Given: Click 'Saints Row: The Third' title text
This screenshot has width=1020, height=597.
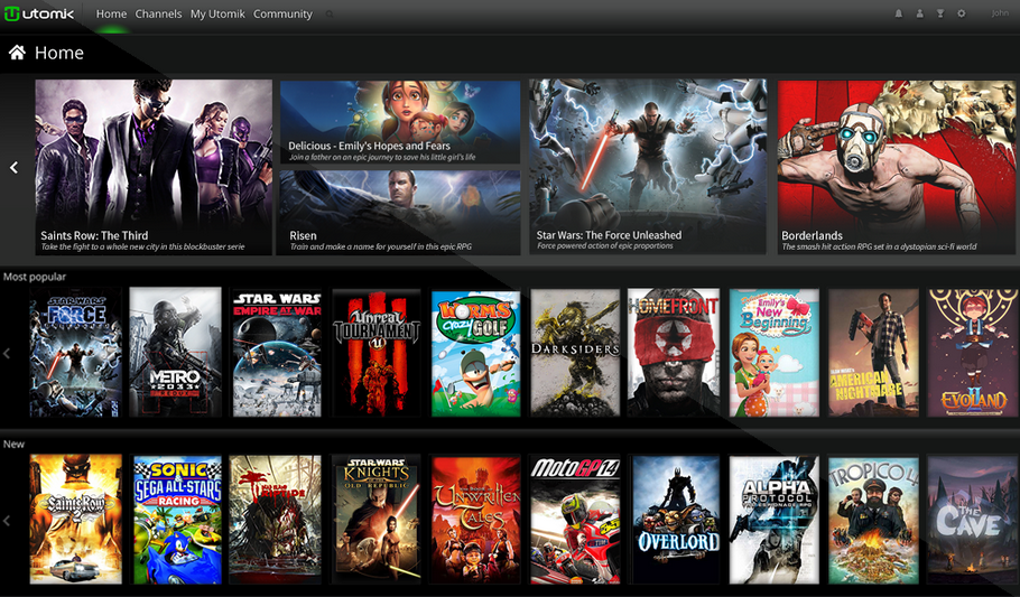Looking at the screenshot, I should click(x=94, y=235).
